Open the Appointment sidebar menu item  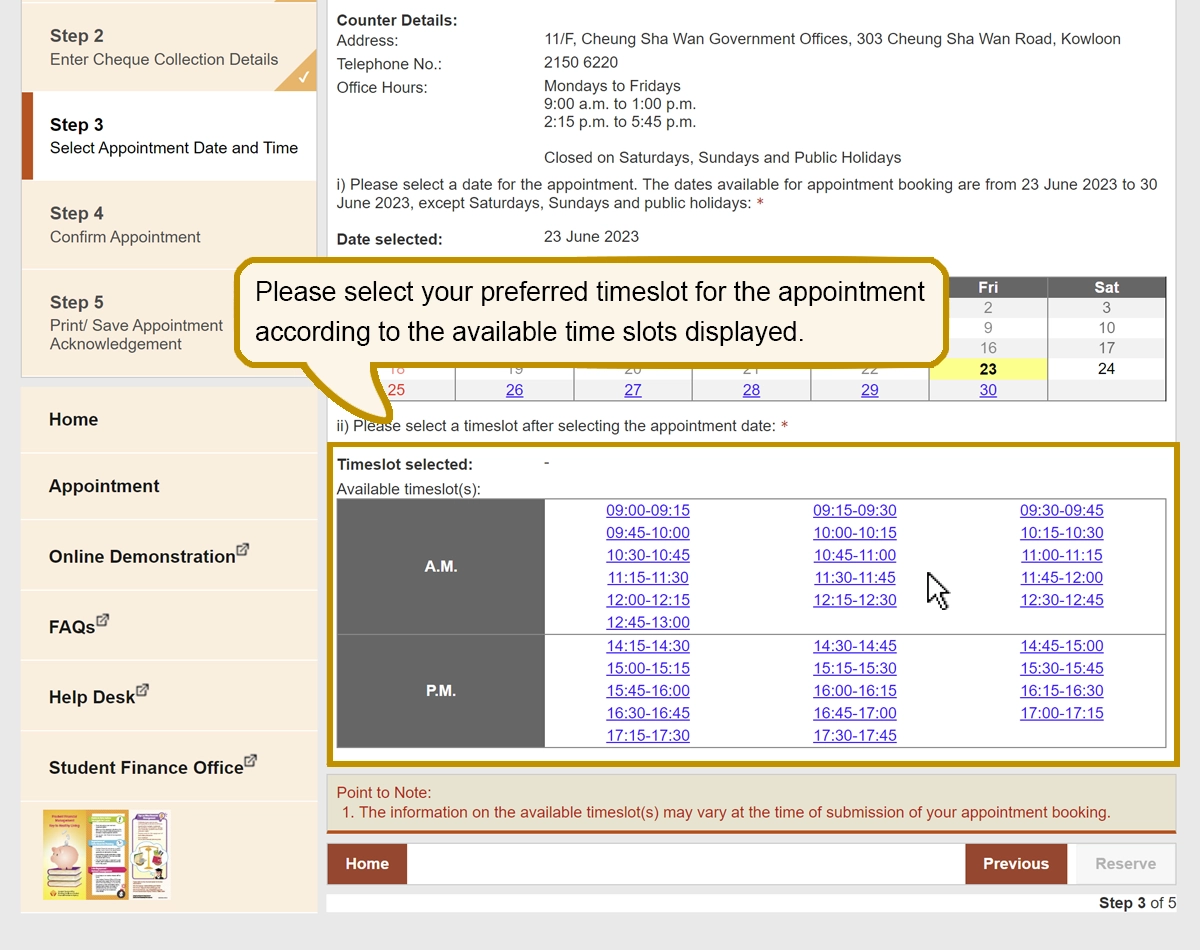tap(169, 486)
